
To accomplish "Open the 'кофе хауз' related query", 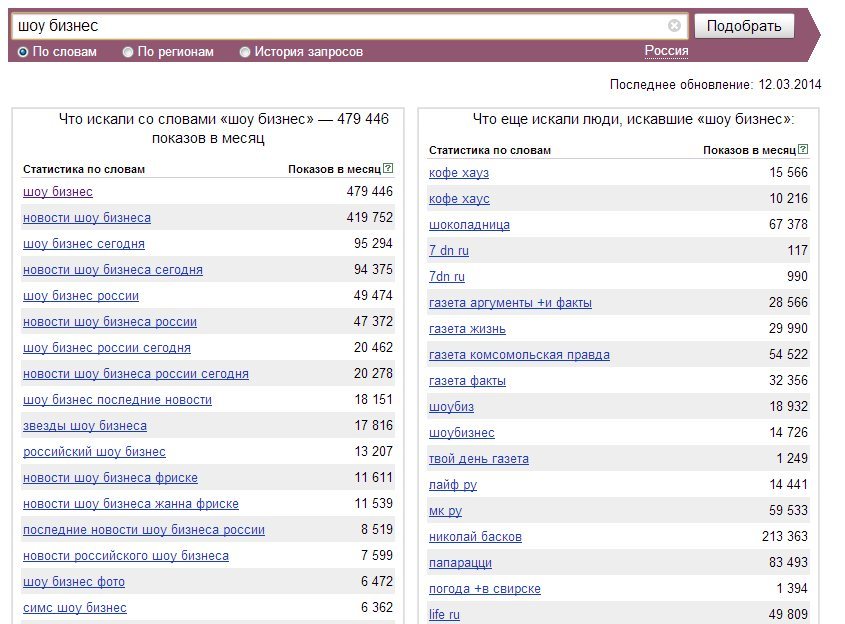I will point(459,173).
